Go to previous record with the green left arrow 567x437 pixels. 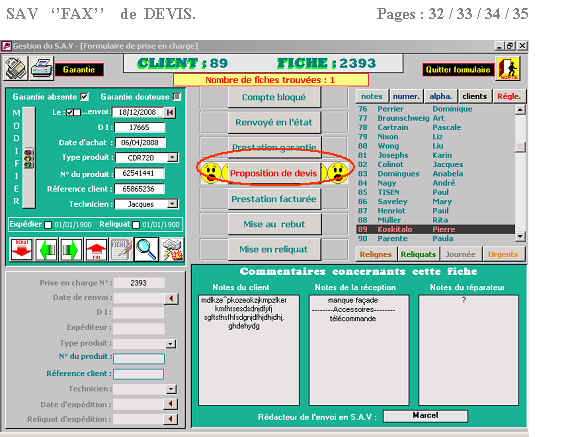[x=46, y=250]
